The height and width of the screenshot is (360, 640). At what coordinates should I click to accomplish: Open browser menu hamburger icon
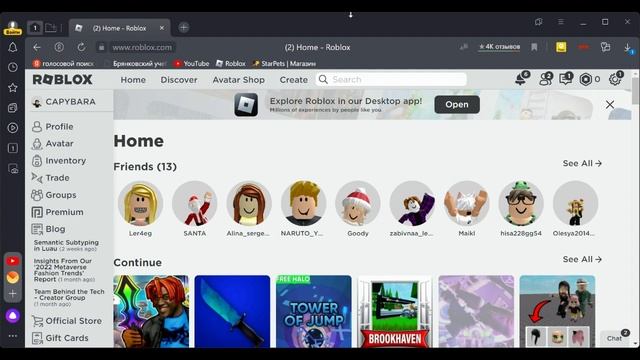pos(561,22)
